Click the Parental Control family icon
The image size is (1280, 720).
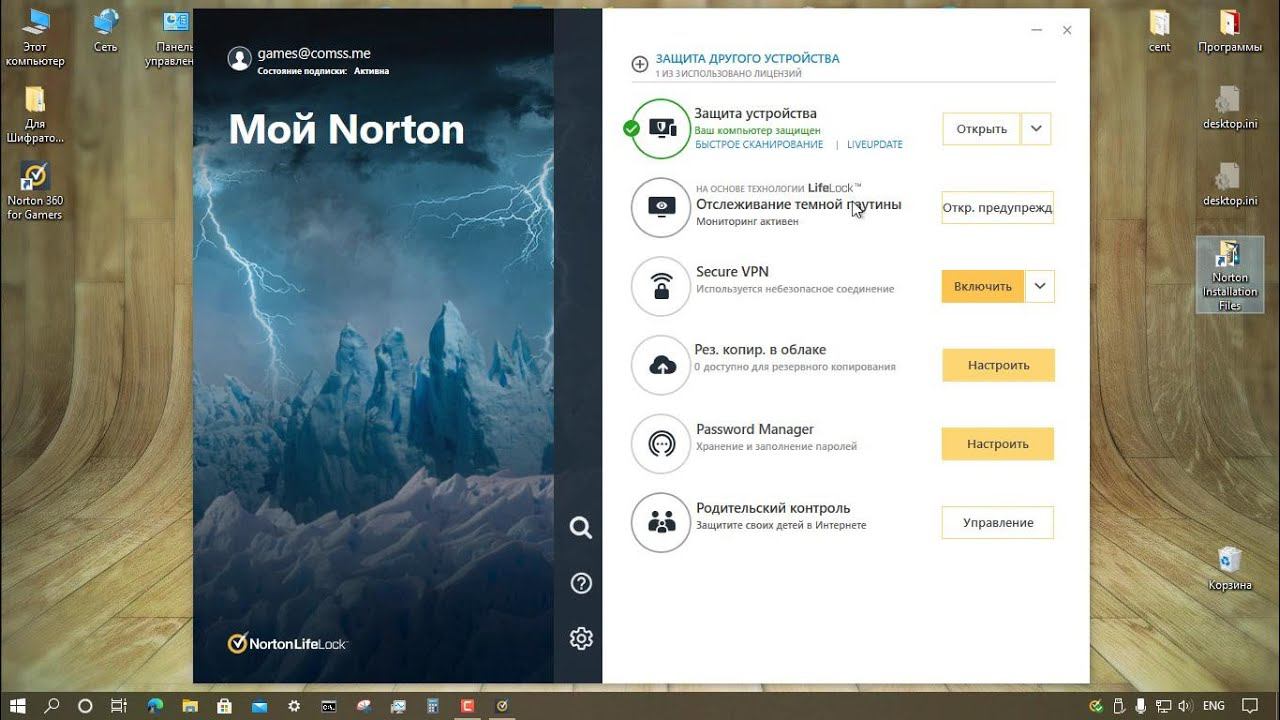[661, 522]
